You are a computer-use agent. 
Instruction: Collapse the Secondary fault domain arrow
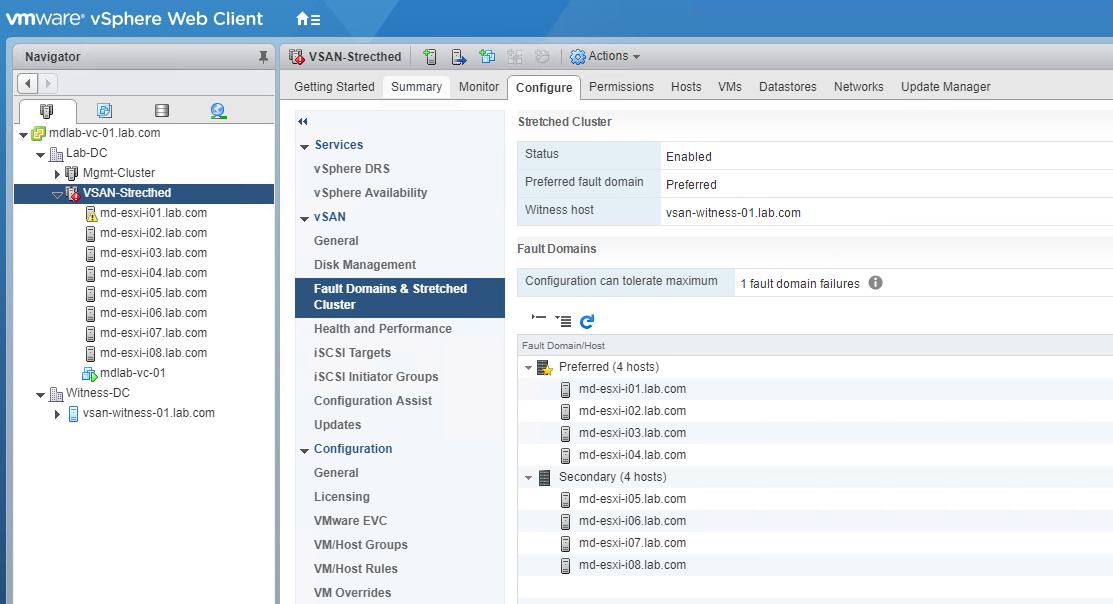528,478
